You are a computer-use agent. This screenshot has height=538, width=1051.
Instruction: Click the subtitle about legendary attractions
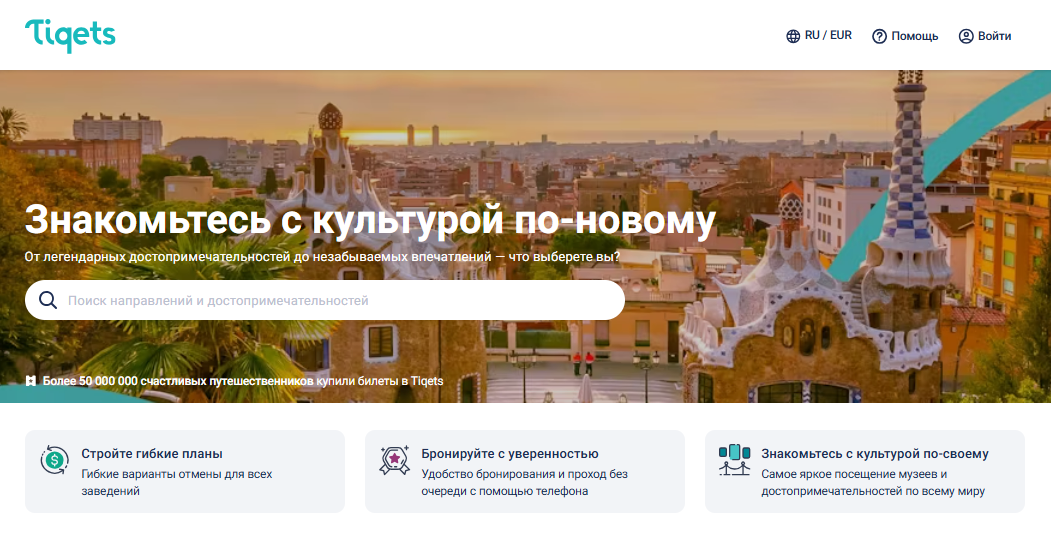[322, 257]
